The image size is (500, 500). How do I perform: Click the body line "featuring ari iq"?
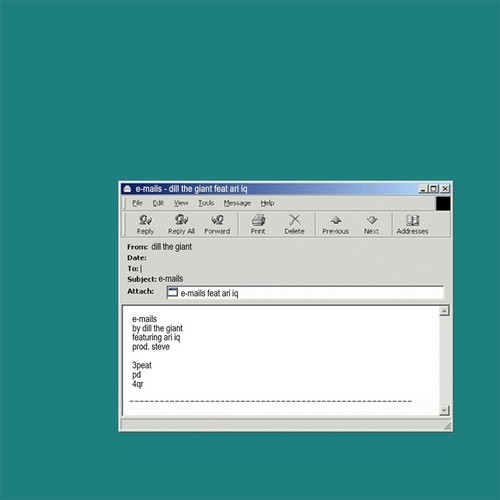tap(156, 338)
